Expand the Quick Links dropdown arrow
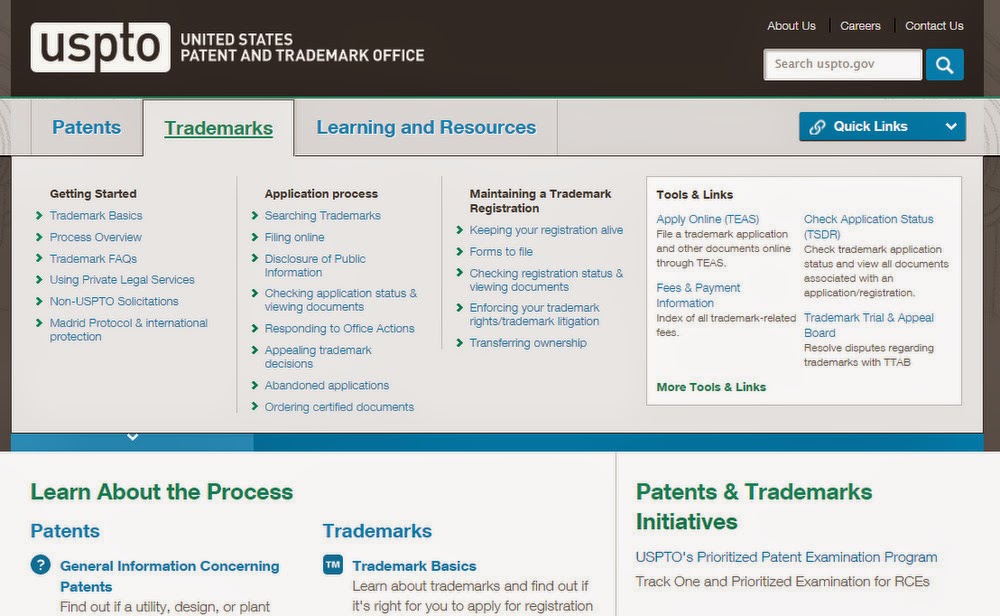This screenshot has height=616, width=1000. point(951,126)
